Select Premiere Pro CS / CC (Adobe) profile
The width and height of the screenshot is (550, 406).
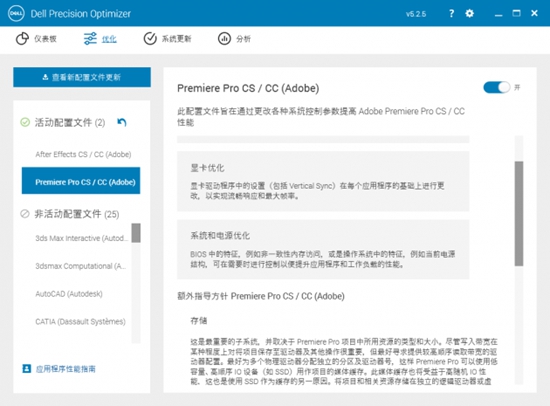[x=81, y=181]
